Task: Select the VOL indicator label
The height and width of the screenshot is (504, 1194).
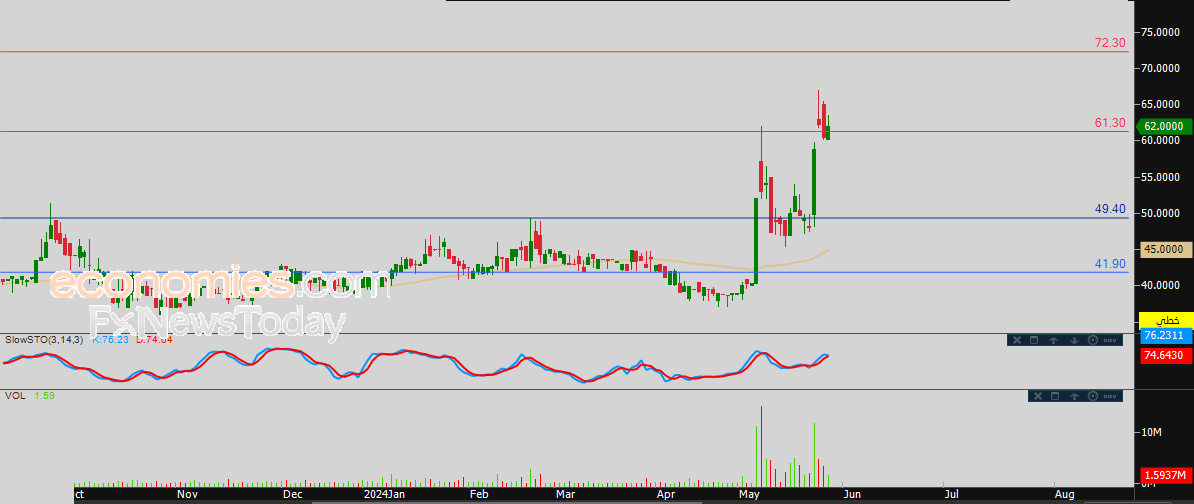Action: (15, 396)
